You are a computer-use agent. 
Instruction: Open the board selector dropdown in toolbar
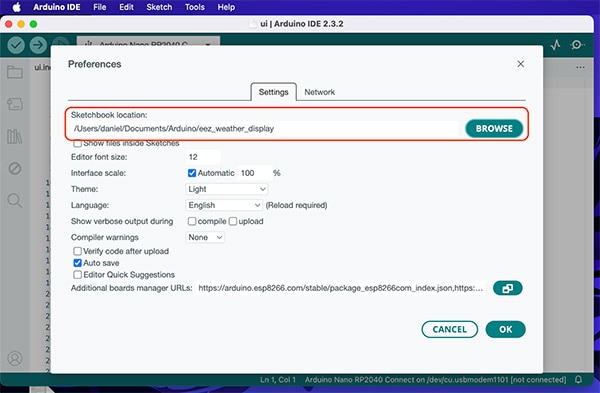(x=148, y=41)
